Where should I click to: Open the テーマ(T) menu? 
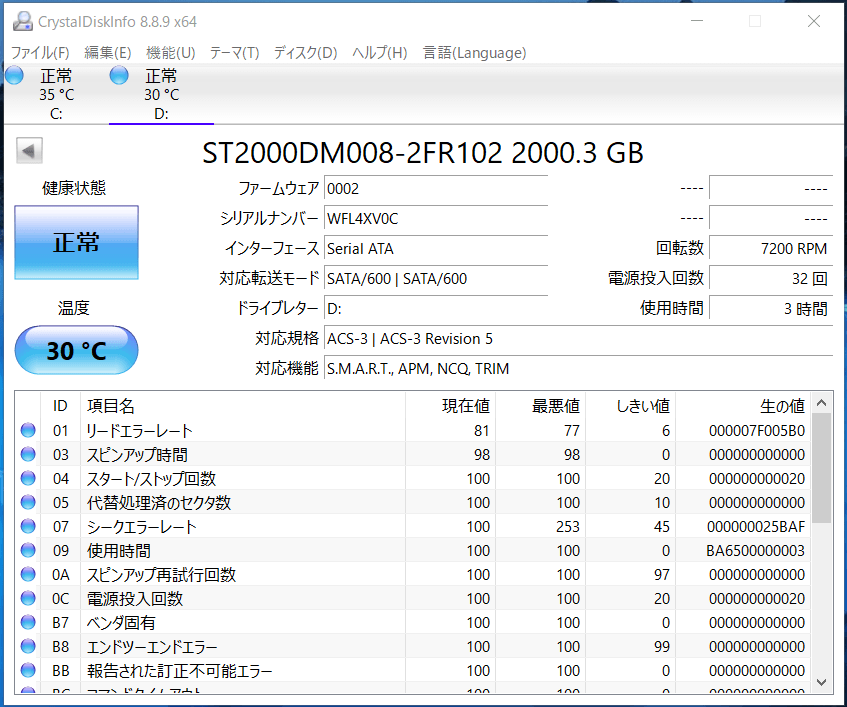tap(234, 52)
